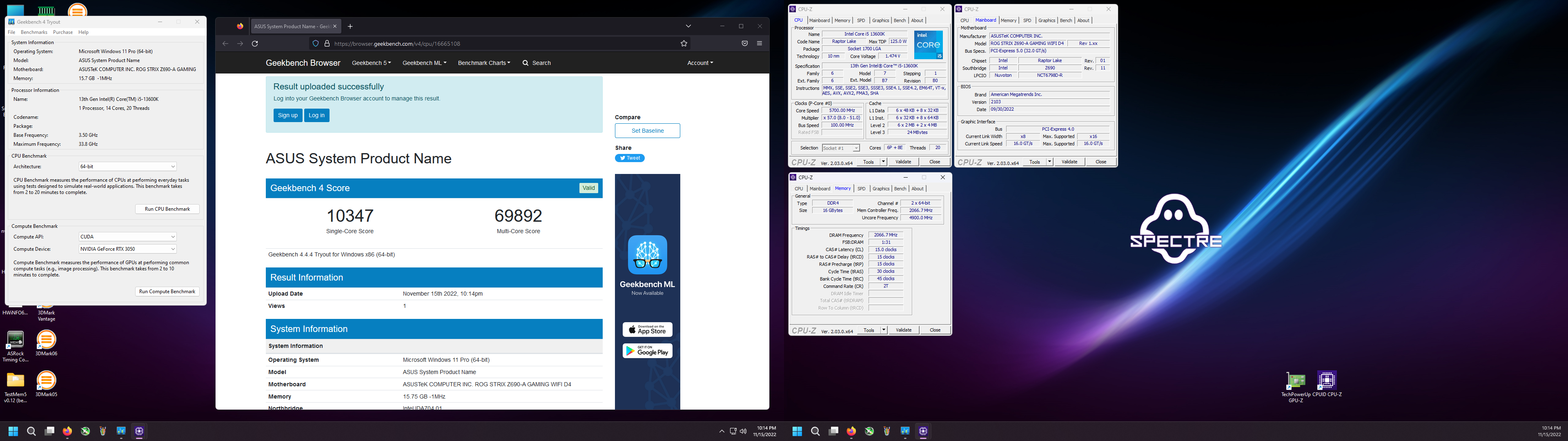Screen dimensions: 1568x441
Task: Expand the Benchmark Charts navbar dropdown
Action: [x=484, y=63]
